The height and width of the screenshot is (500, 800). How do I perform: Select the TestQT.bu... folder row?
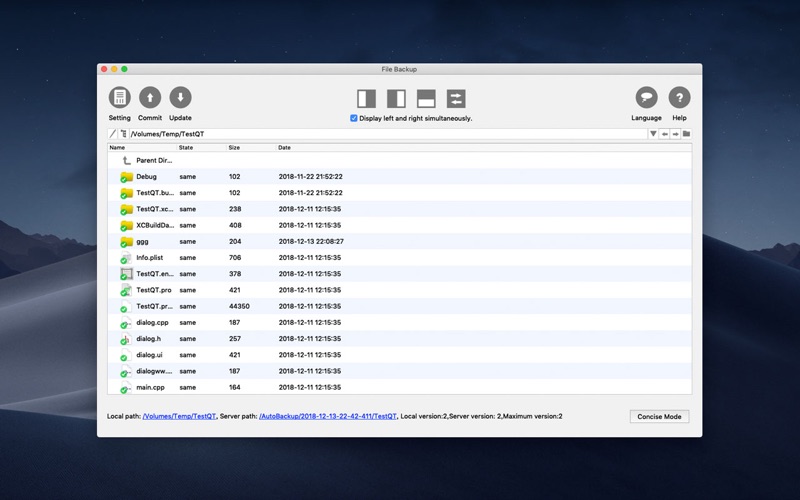(399, 193)
